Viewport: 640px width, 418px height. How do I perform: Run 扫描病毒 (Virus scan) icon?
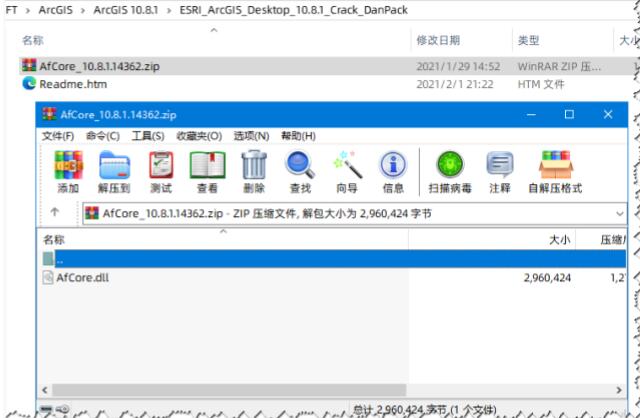pos(450,165)
